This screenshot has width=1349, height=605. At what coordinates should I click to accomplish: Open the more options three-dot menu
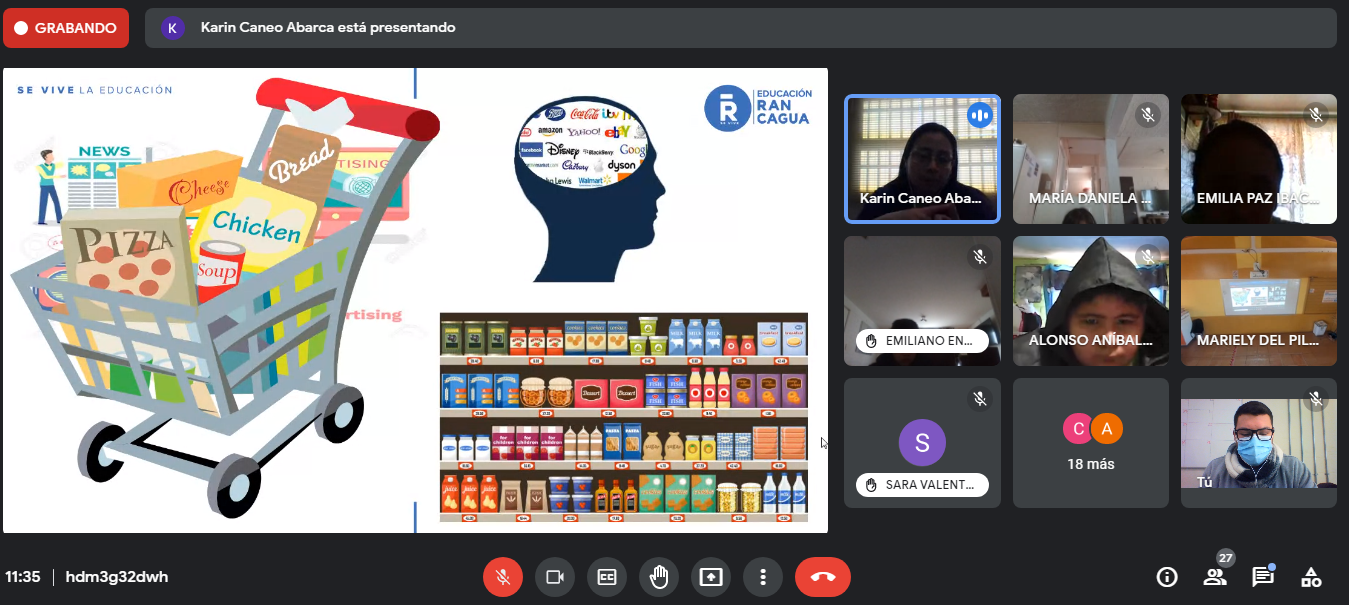click(763, 577)
